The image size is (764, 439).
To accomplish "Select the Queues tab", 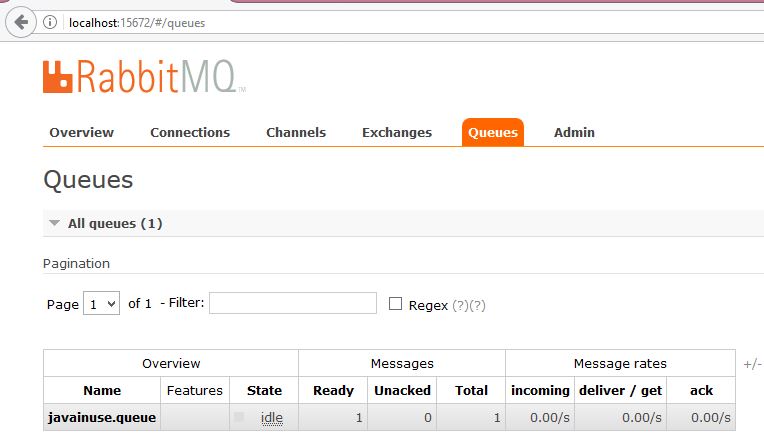I will click(493, 133).
